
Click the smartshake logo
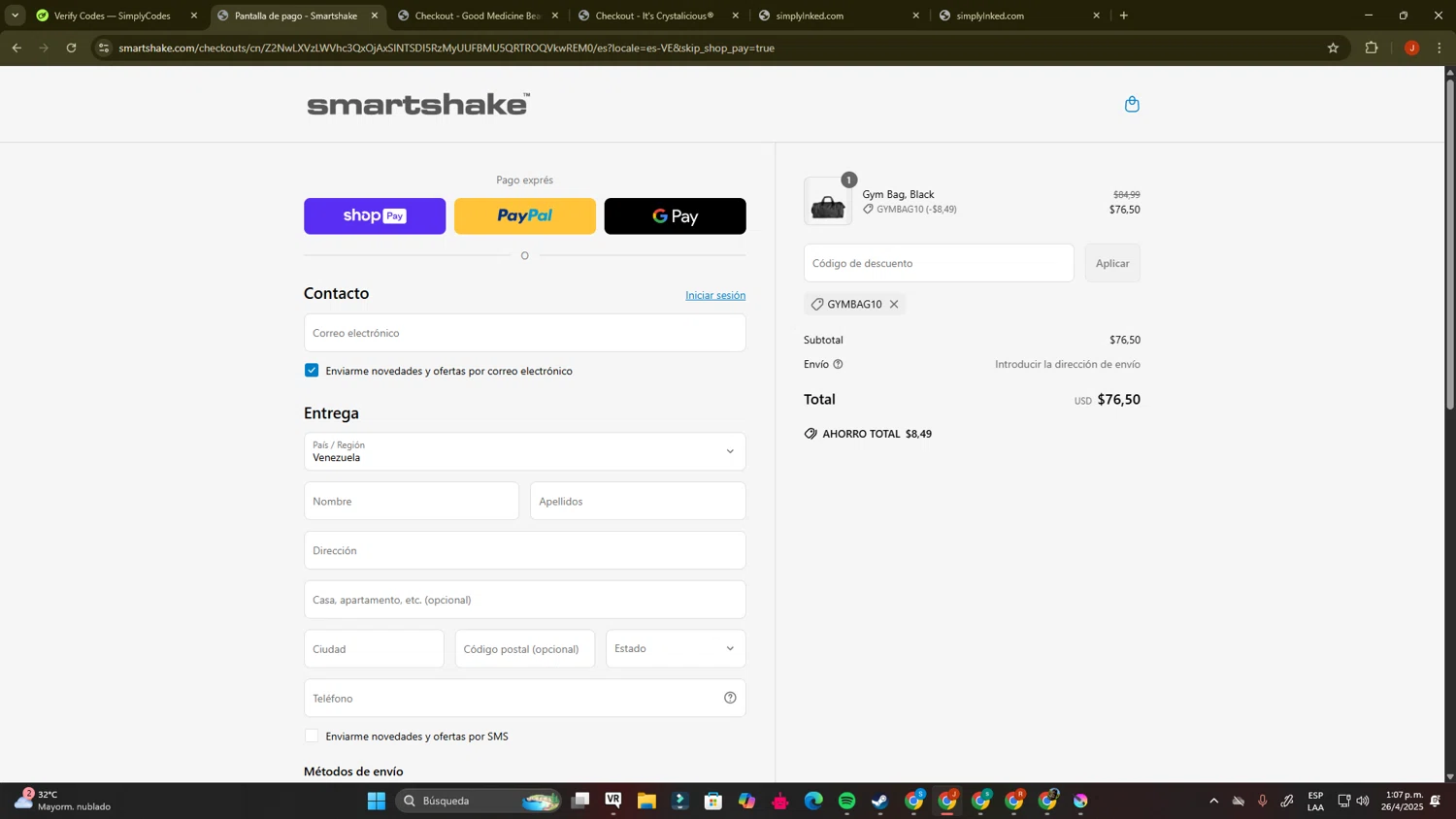[x=418, y=104]
